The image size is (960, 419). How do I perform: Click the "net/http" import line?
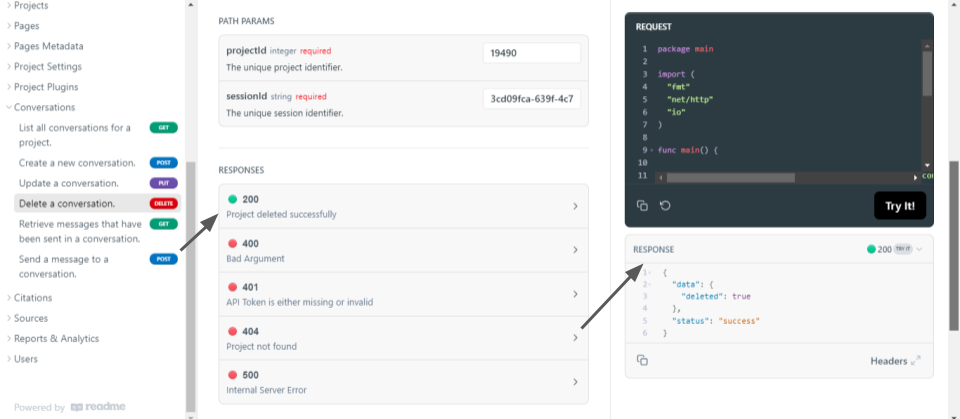[691, 99]
